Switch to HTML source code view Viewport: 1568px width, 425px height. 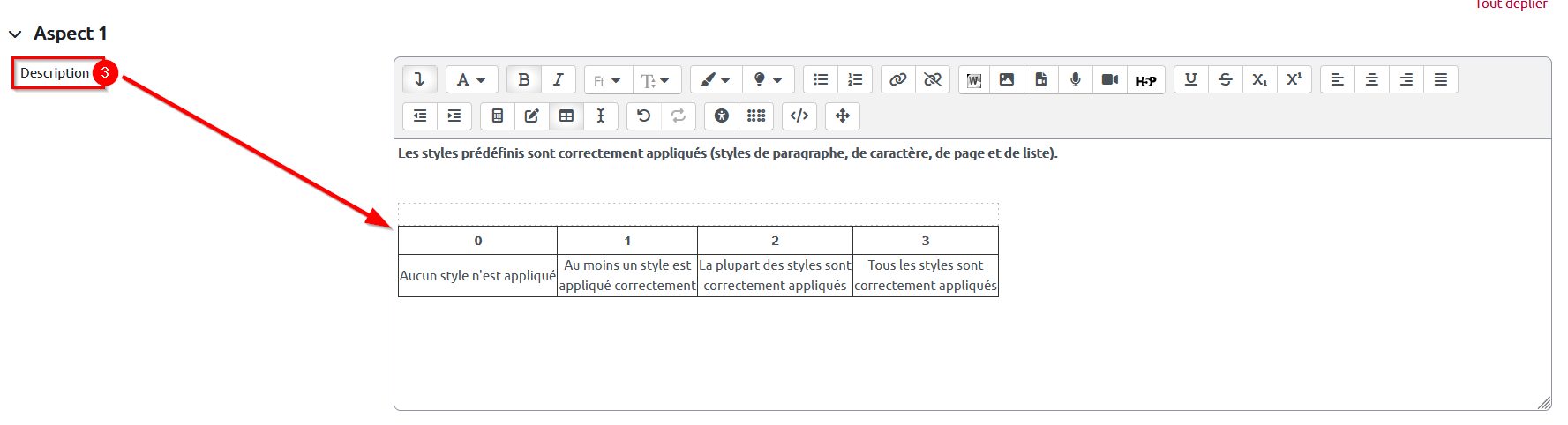click(799, 116)
